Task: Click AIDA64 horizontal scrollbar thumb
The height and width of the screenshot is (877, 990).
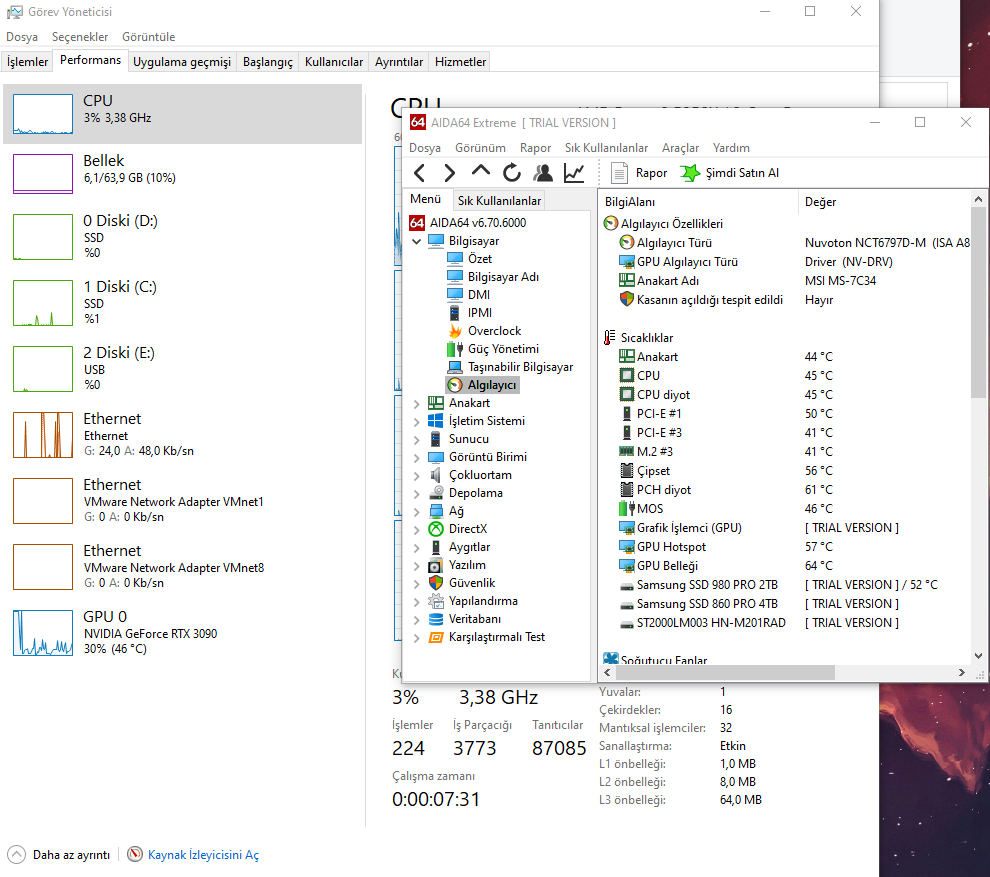Action: pos(724,673)
